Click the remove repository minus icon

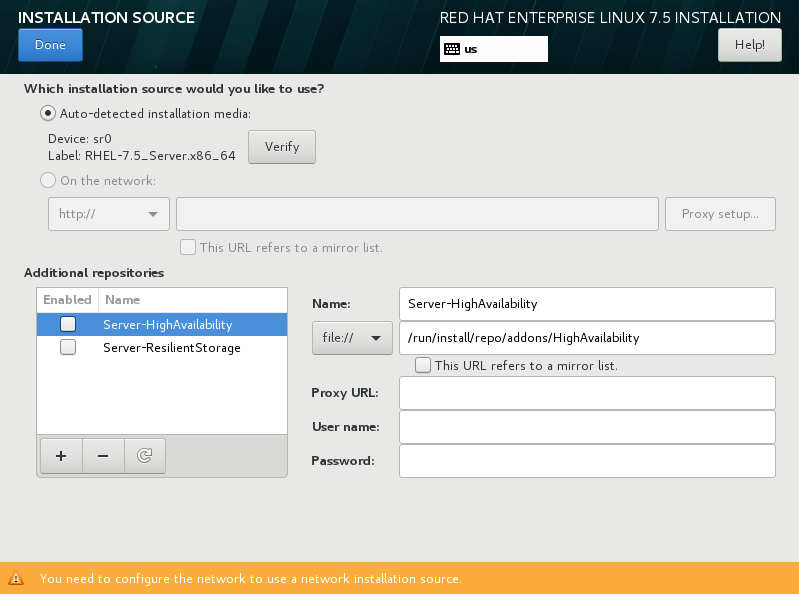click(x=103, y=456)
